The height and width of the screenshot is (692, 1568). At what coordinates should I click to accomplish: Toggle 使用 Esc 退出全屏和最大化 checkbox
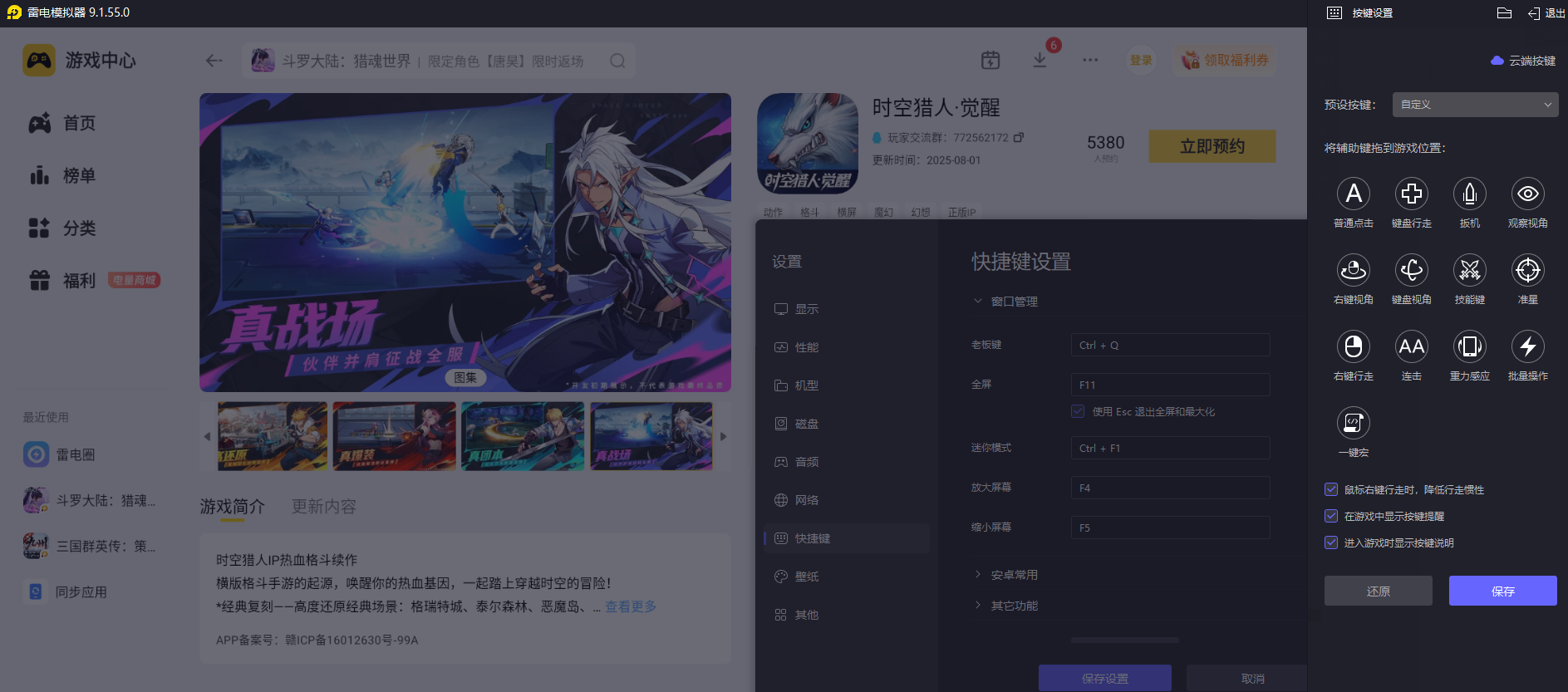tap(1078, 411)
